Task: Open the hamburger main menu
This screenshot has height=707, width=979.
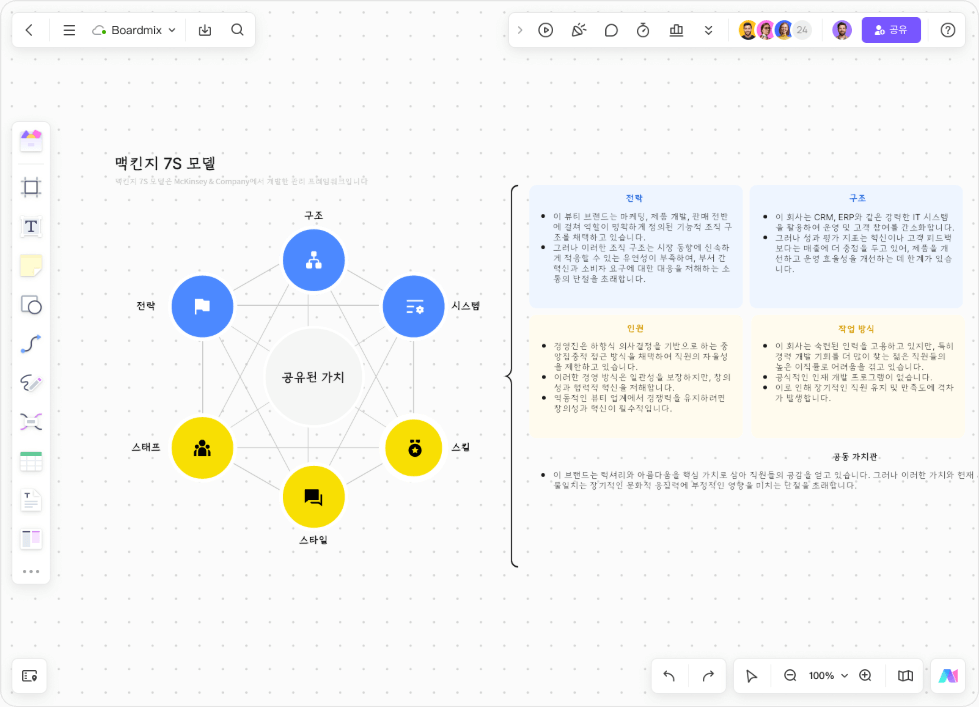Action: (69, 30)
